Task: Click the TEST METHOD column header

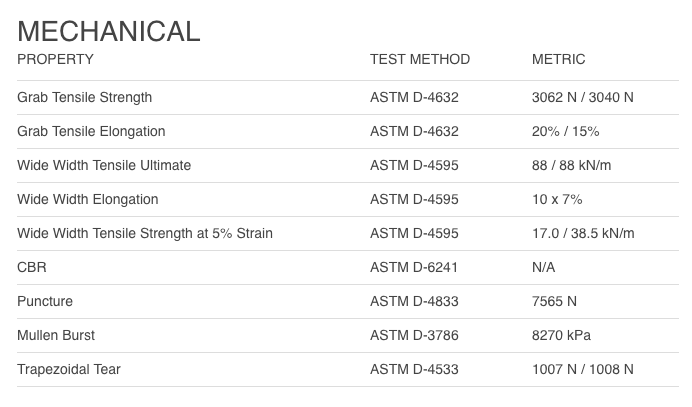Action: 419,60
